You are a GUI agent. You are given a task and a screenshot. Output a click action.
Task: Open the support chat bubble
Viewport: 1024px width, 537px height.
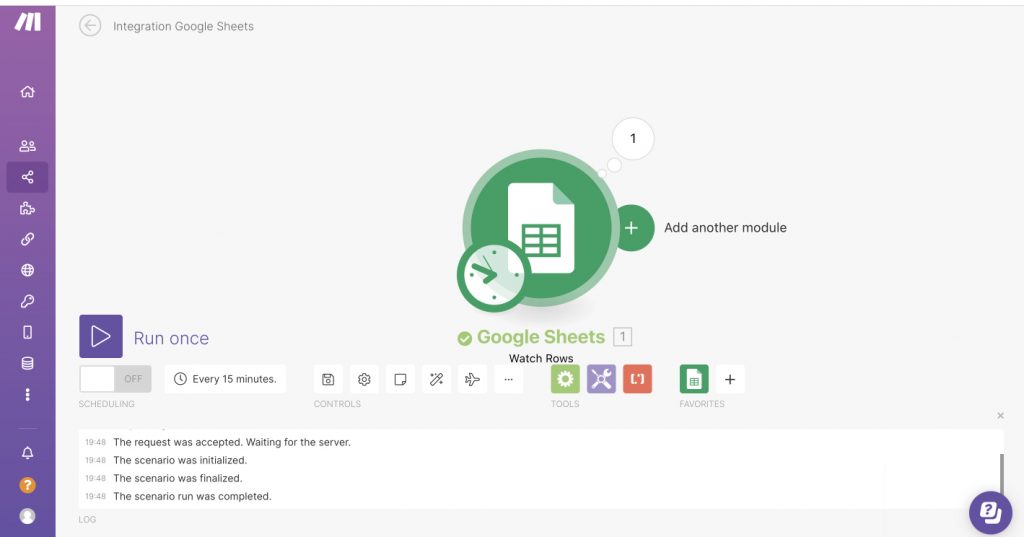[990, 513]
